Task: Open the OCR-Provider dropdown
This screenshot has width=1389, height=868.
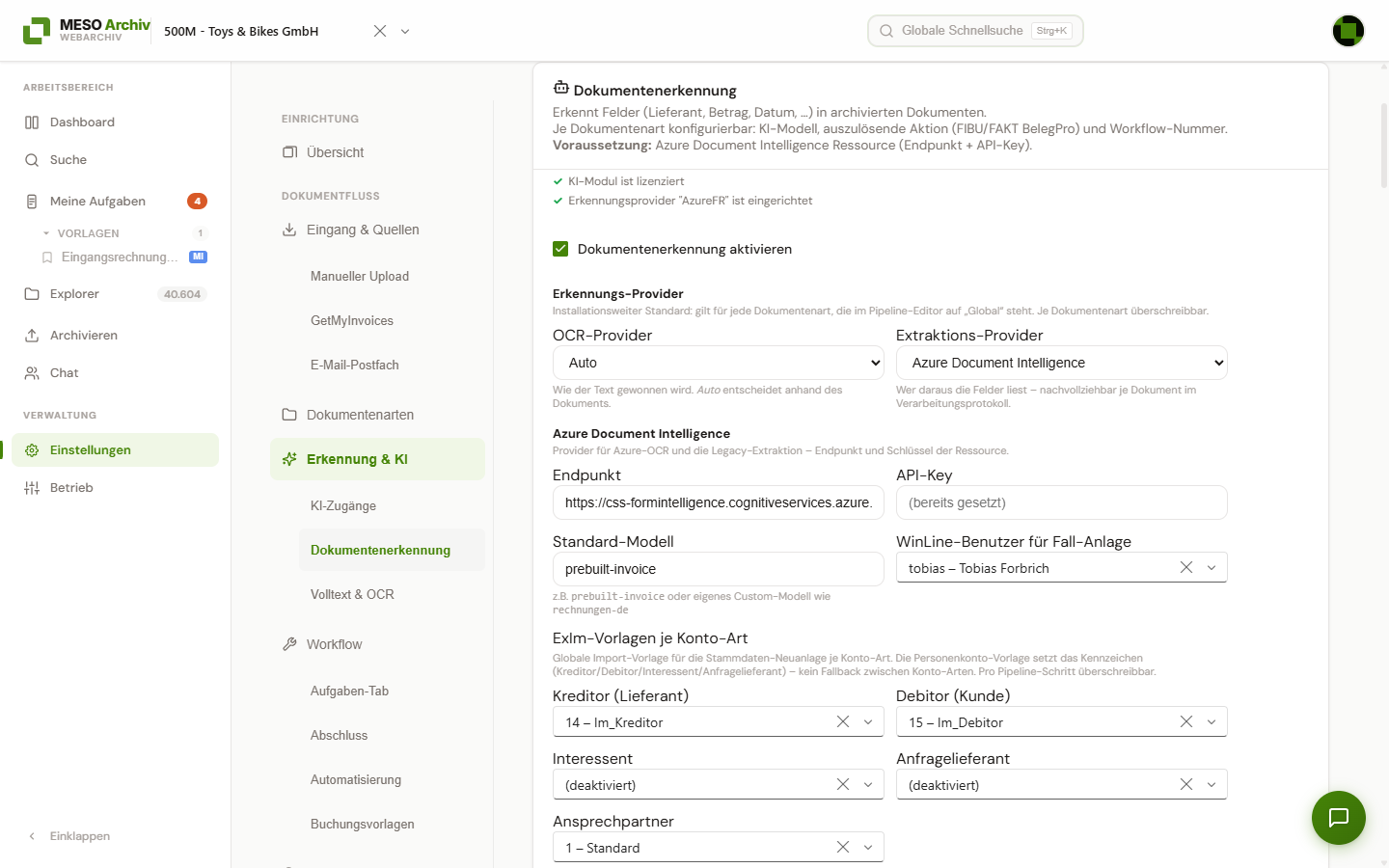Action: (719, 363)
